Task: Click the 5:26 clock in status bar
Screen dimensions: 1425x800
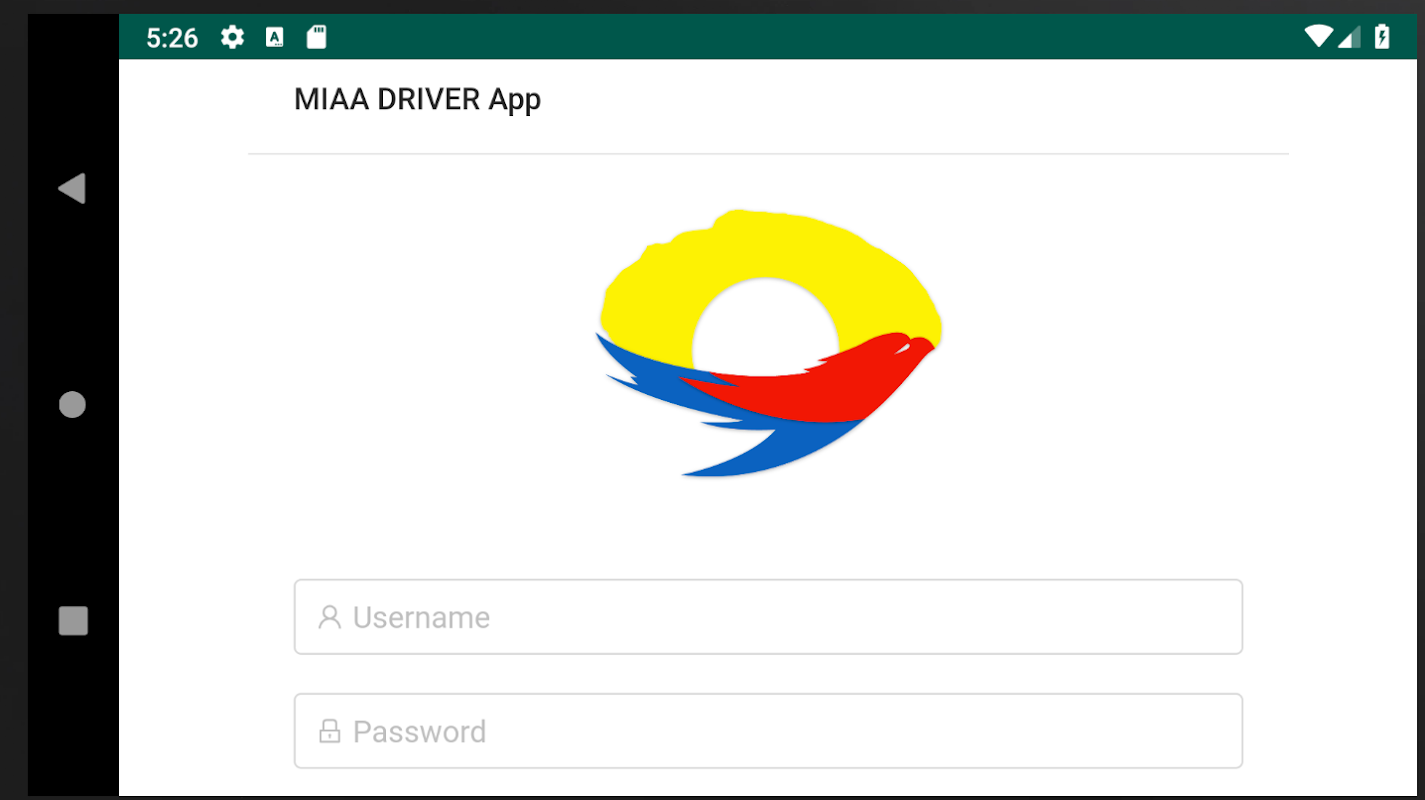Action: tap(172, 38)
